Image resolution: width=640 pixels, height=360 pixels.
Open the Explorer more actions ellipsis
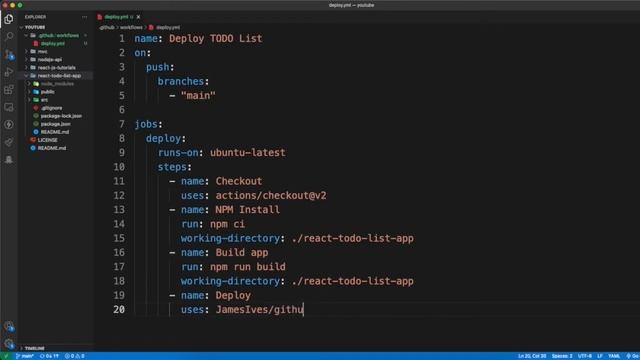[x=84, y=17]
